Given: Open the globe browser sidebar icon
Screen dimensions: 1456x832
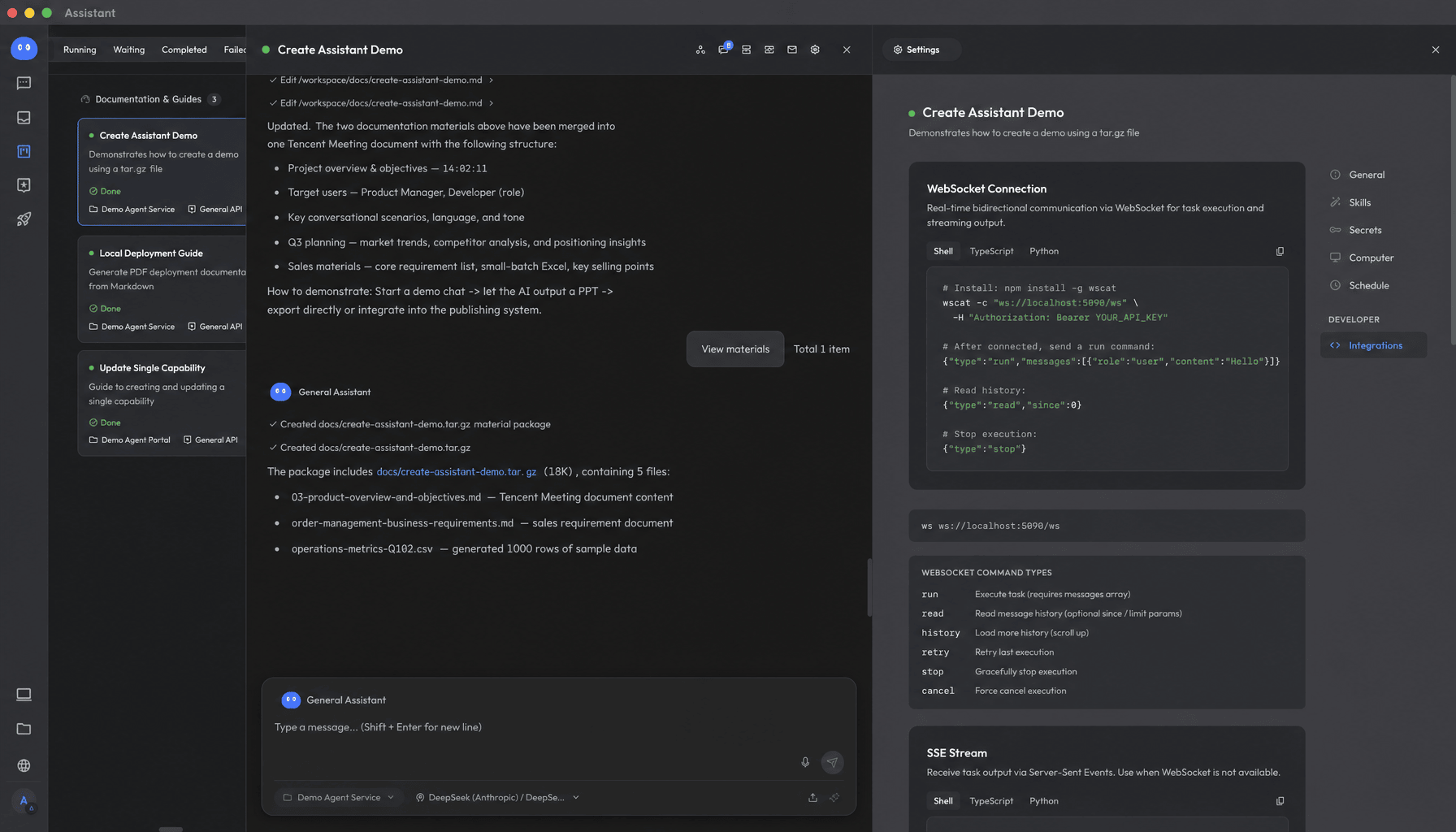Looking at the screenshot, I should click(24, 765).
